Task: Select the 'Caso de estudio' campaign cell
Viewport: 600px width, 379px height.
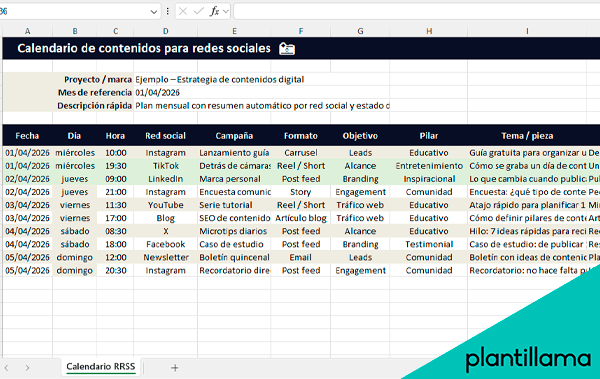Action: tap(234, 244)
